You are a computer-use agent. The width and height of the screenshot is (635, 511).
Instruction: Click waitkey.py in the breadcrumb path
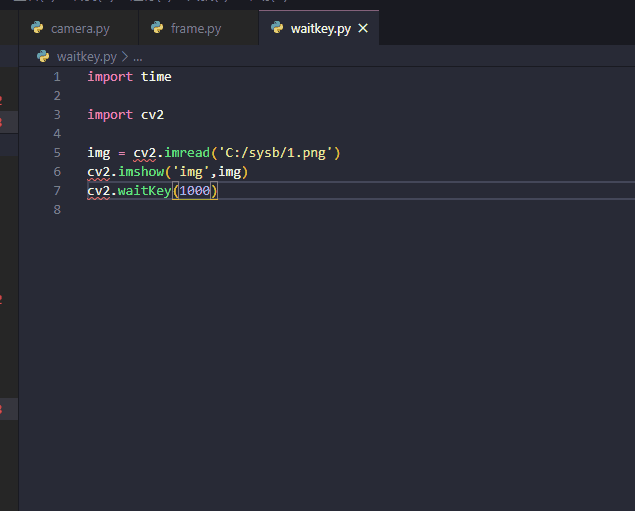click(x=87, y=57)
